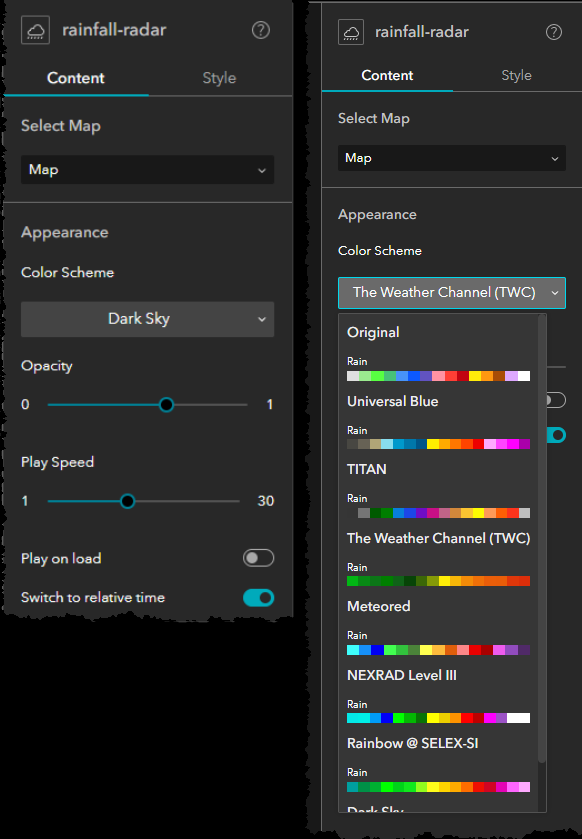The width and height of the screenshot is (582, 839).
Task: Click the rainfall-radar widget cloud icon
Action: (35, 29)
